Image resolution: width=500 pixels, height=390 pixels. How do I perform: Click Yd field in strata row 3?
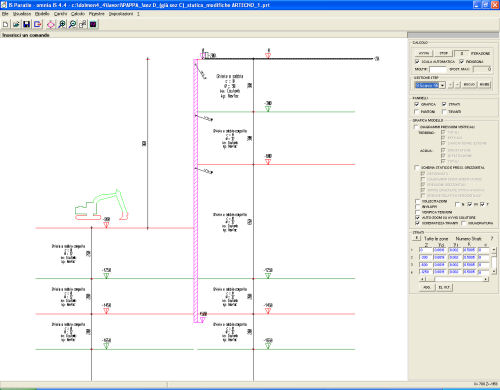coord(440,265)
